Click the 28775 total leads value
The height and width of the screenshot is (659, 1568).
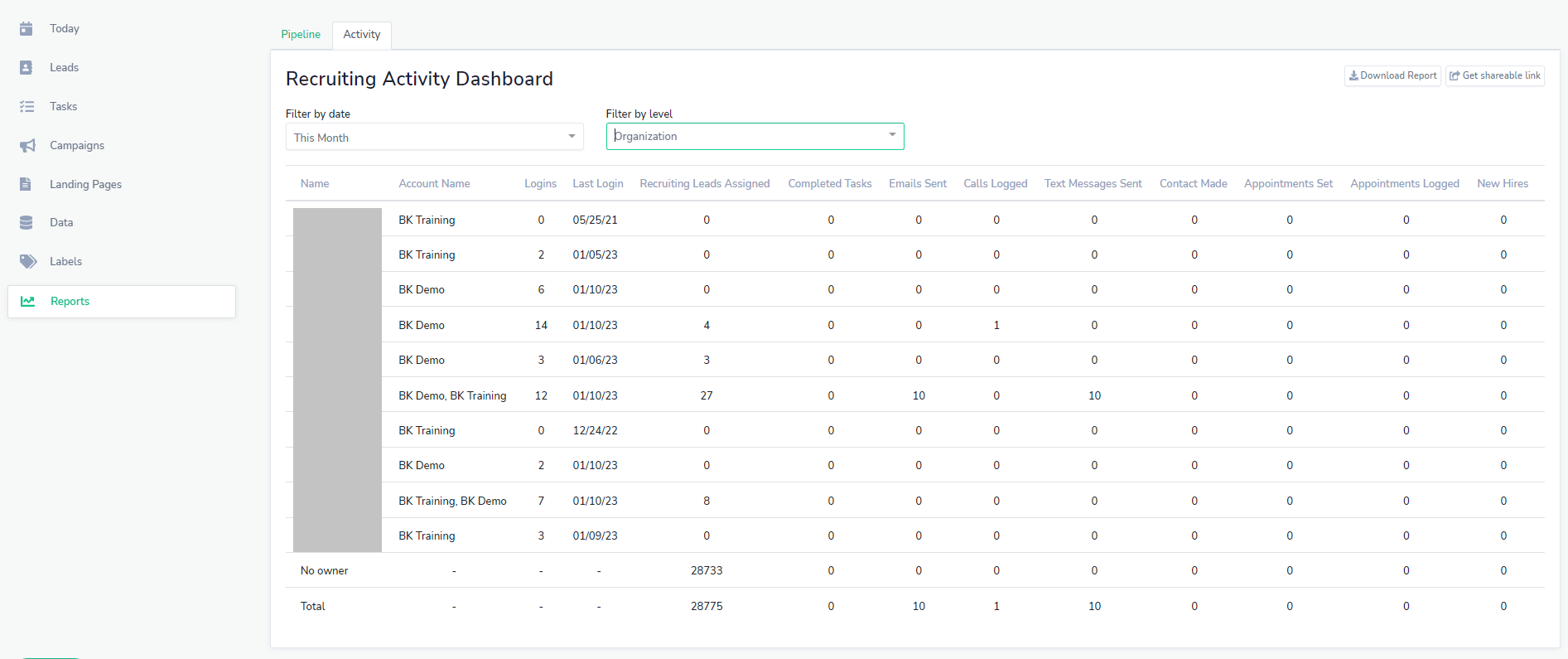[x=707, y=606]
